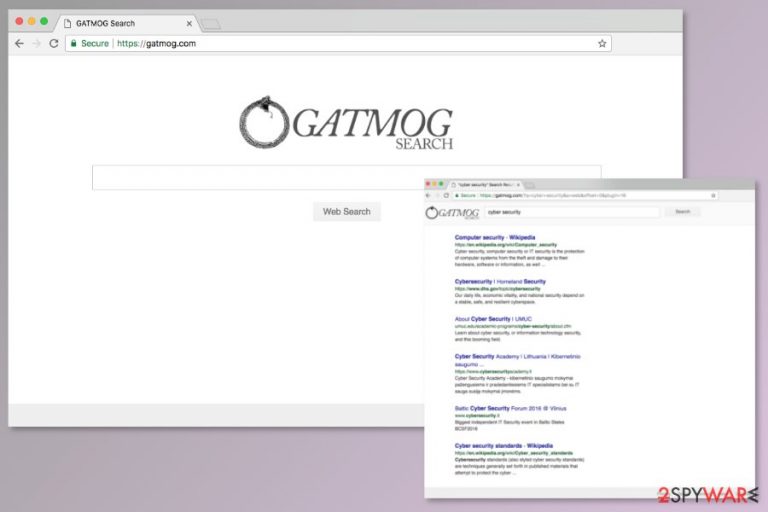Open the Computer security - Wikipedia result
768x512 pixels.
coord(495,237)
